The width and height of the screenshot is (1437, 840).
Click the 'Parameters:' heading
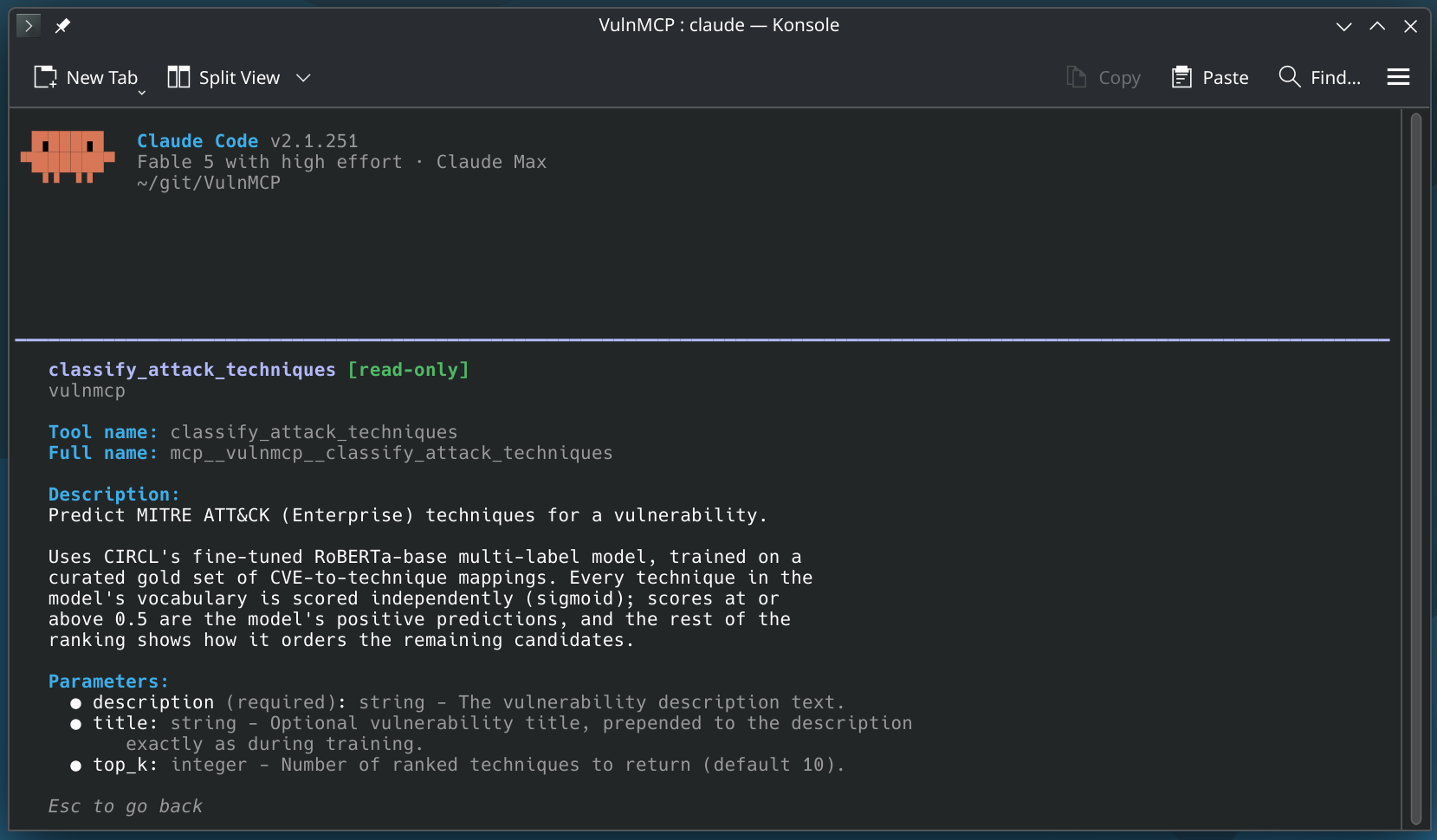tap(108, 682)
